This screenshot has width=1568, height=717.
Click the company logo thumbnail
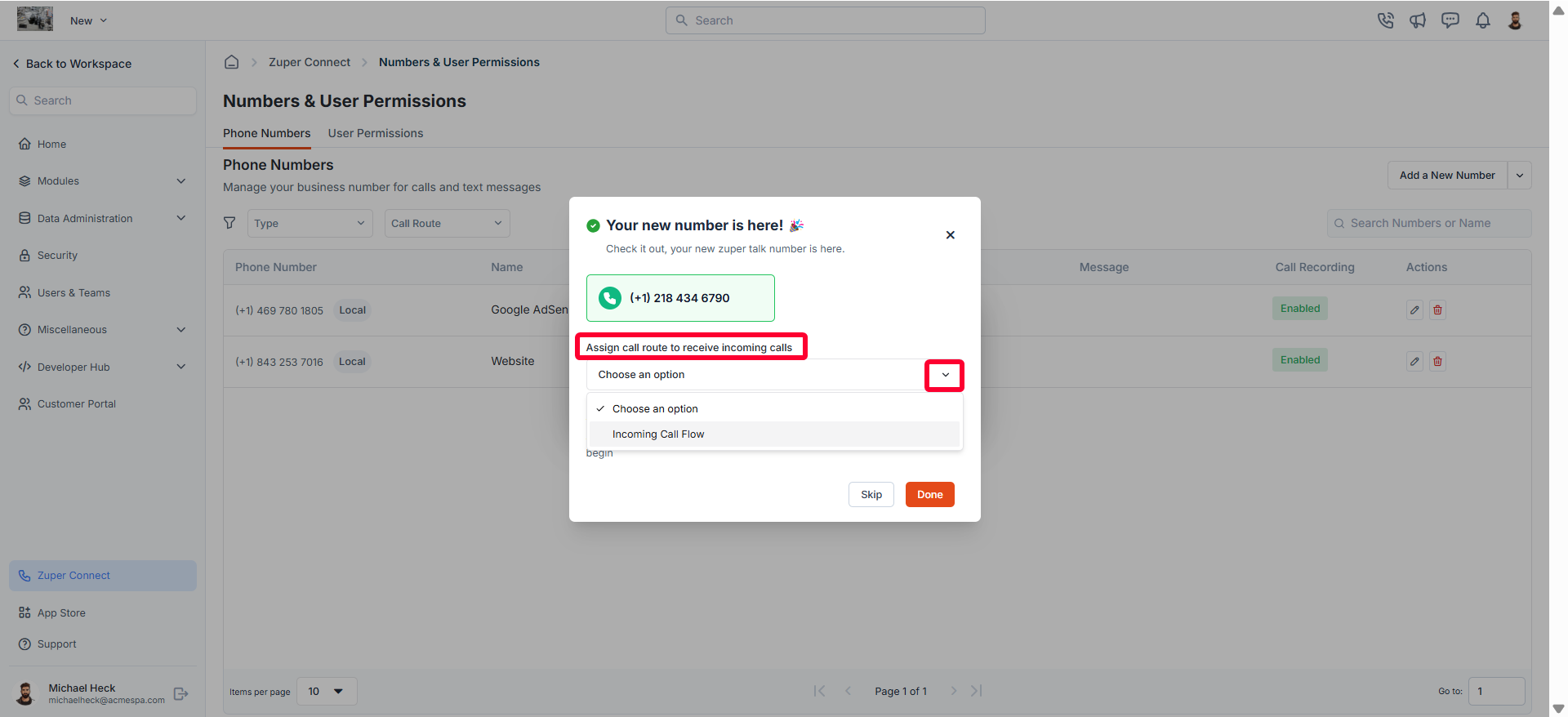click(35, 20)
